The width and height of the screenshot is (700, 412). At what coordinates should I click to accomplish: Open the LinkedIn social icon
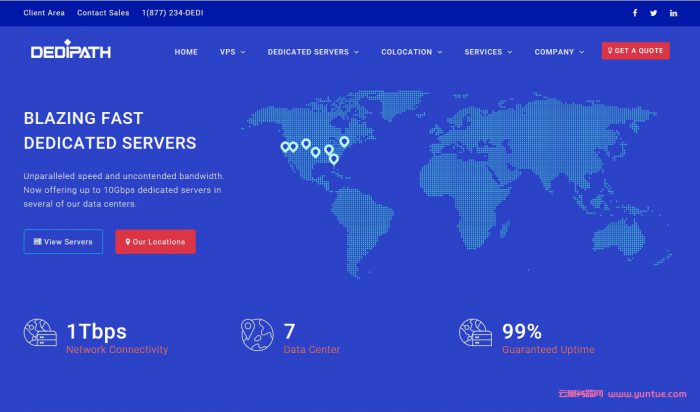(674, 13)
